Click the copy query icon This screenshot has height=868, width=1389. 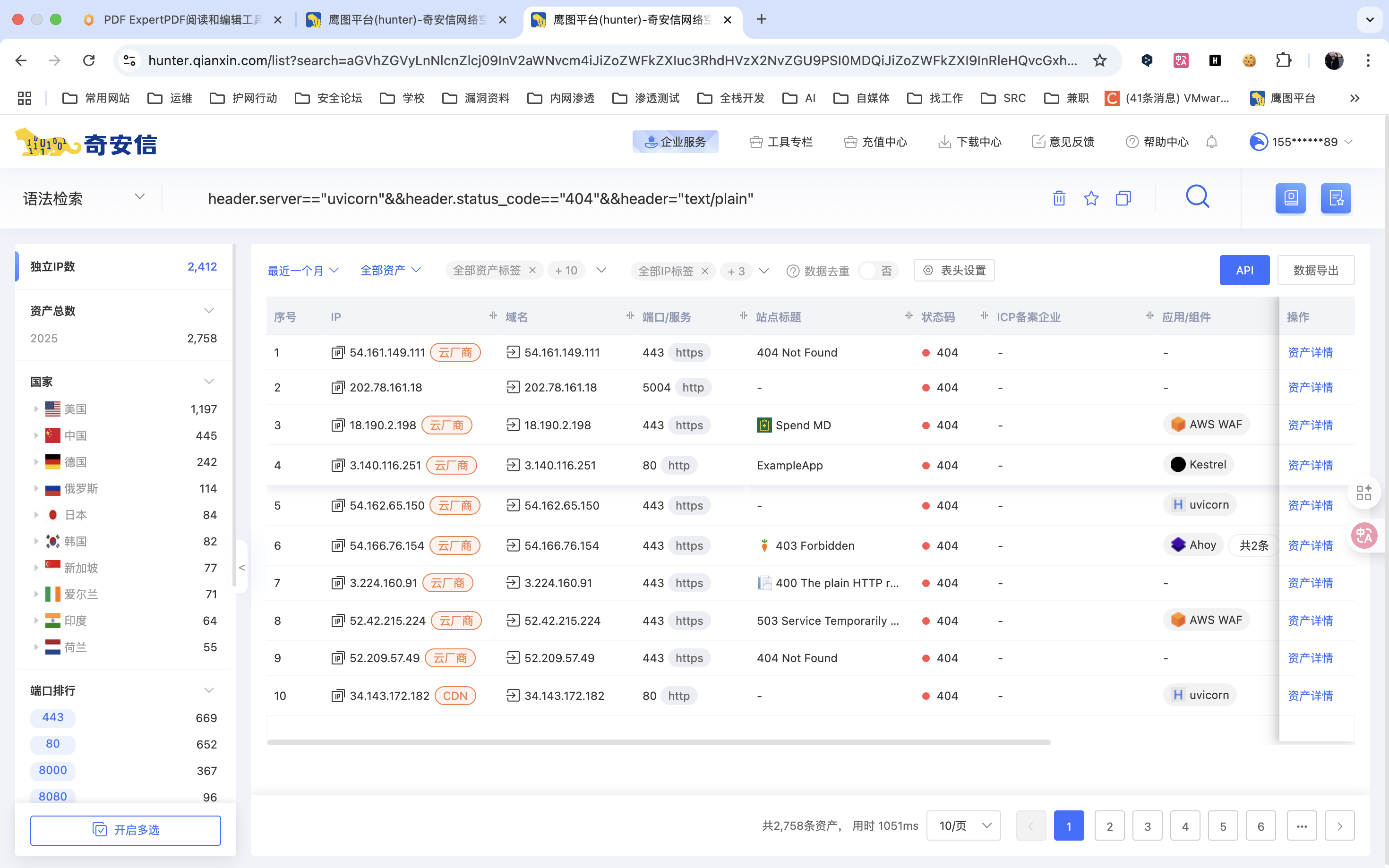click(x=1123, y=198)
